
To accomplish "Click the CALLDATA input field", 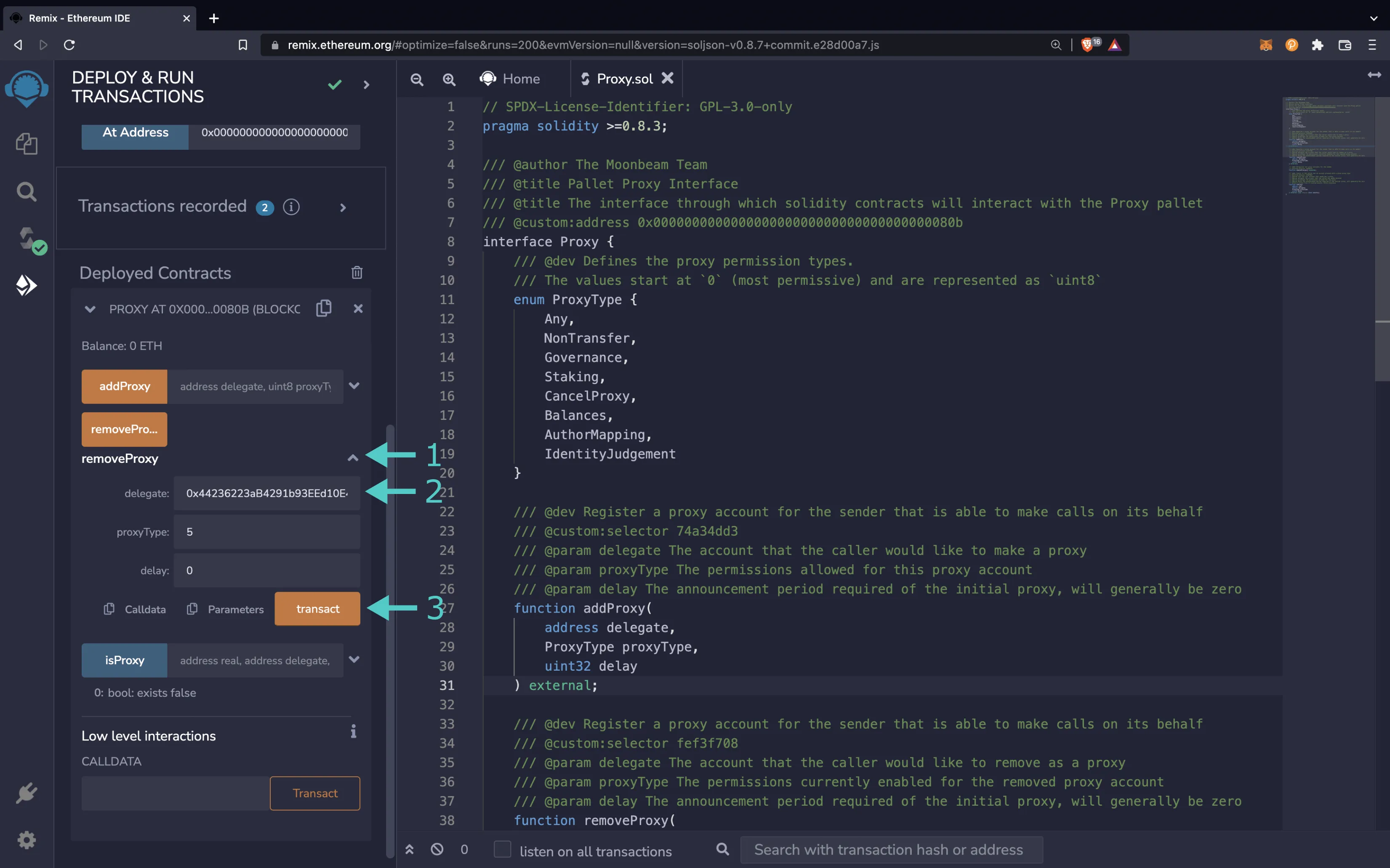I will point(176,794).
